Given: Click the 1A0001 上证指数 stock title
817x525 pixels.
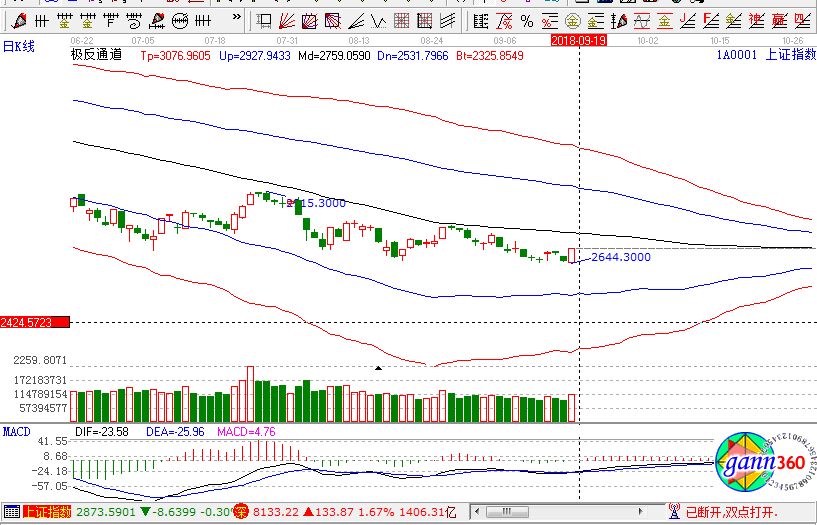Looking at the screenshot, I should click(772, 56).
